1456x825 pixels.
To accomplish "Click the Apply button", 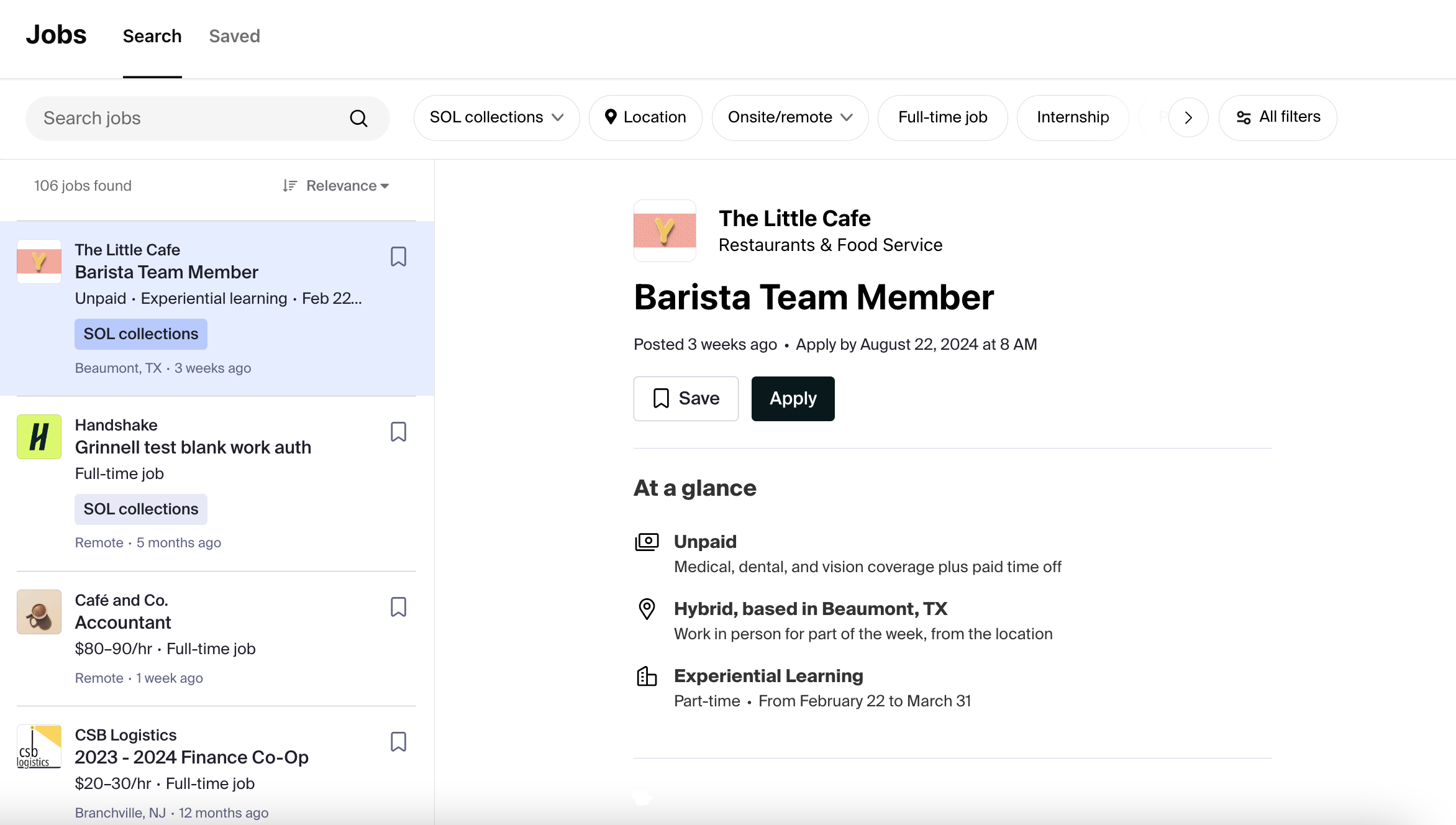I will [x=793, y=399].
